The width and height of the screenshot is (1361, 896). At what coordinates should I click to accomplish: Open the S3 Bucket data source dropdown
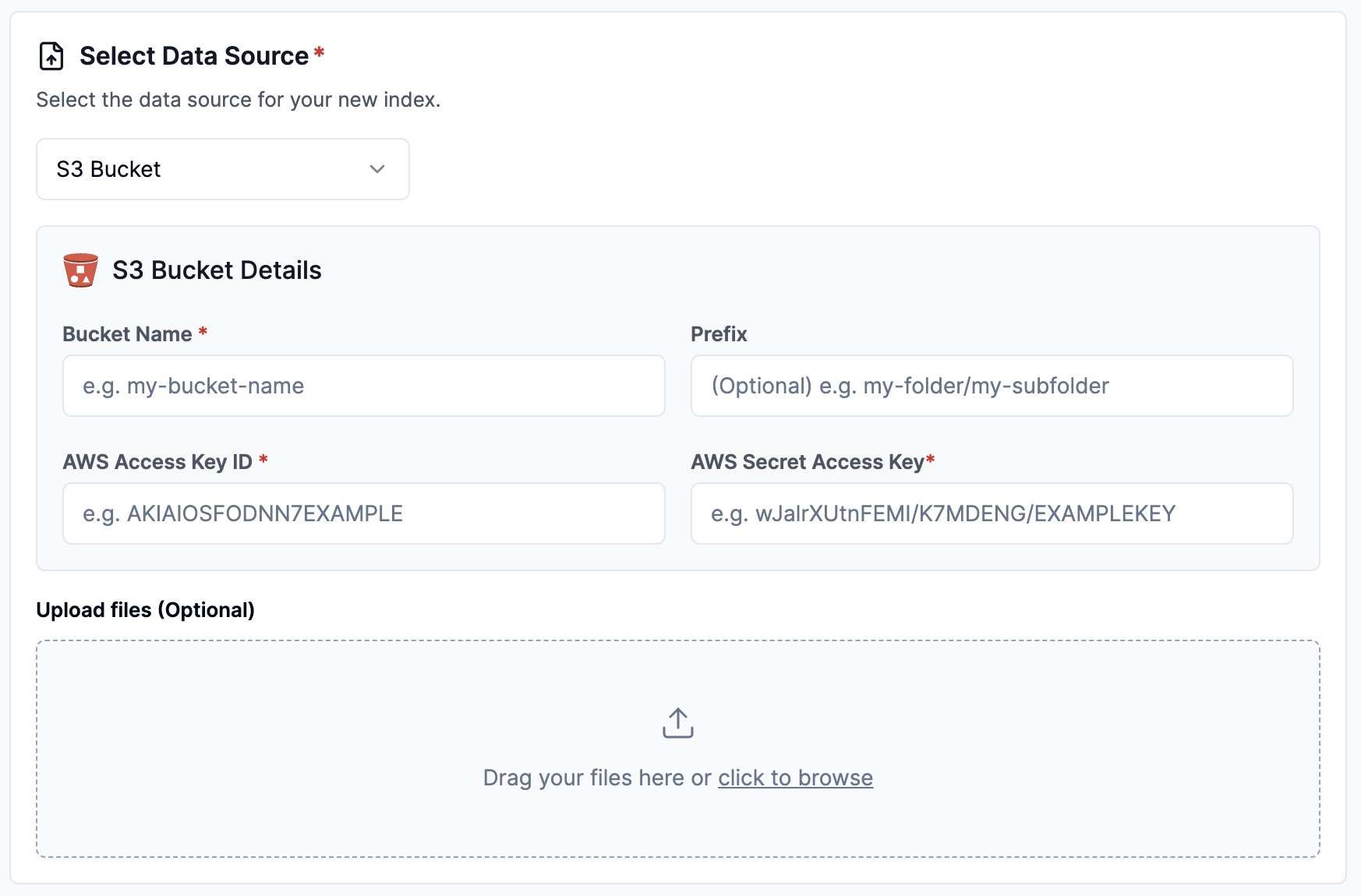pyautogui.click(x=222, y=169)
